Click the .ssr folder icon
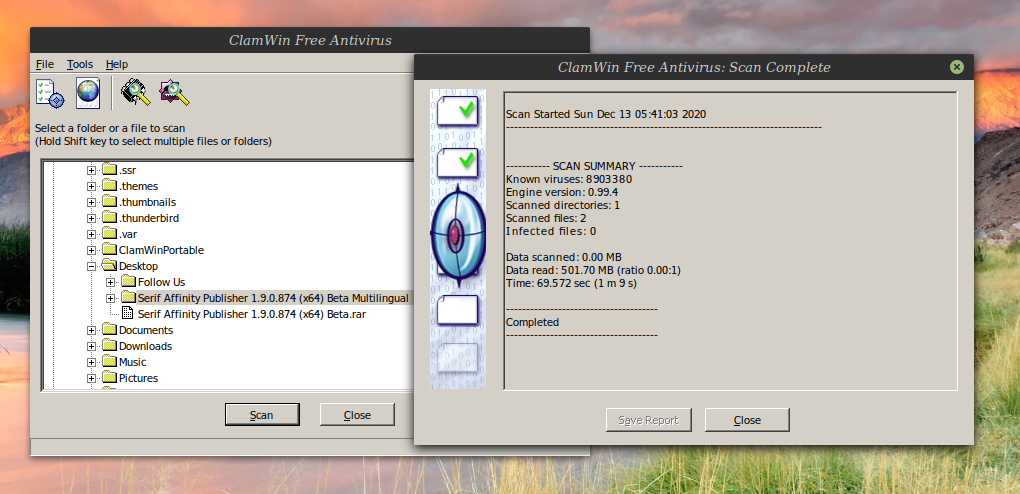This screenshot has width=1020, height=494. 109,170
